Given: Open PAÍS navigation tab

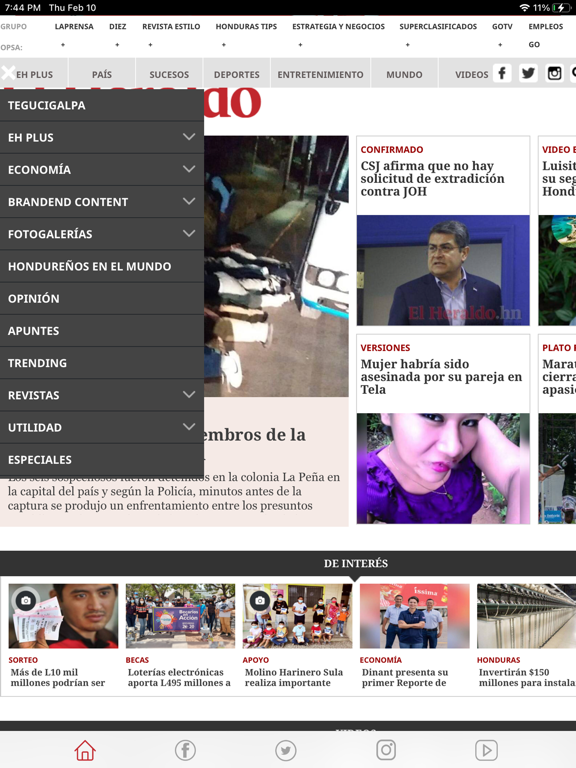Looking at the screenshot, I should pyautogui.click(x=102, y=74).
